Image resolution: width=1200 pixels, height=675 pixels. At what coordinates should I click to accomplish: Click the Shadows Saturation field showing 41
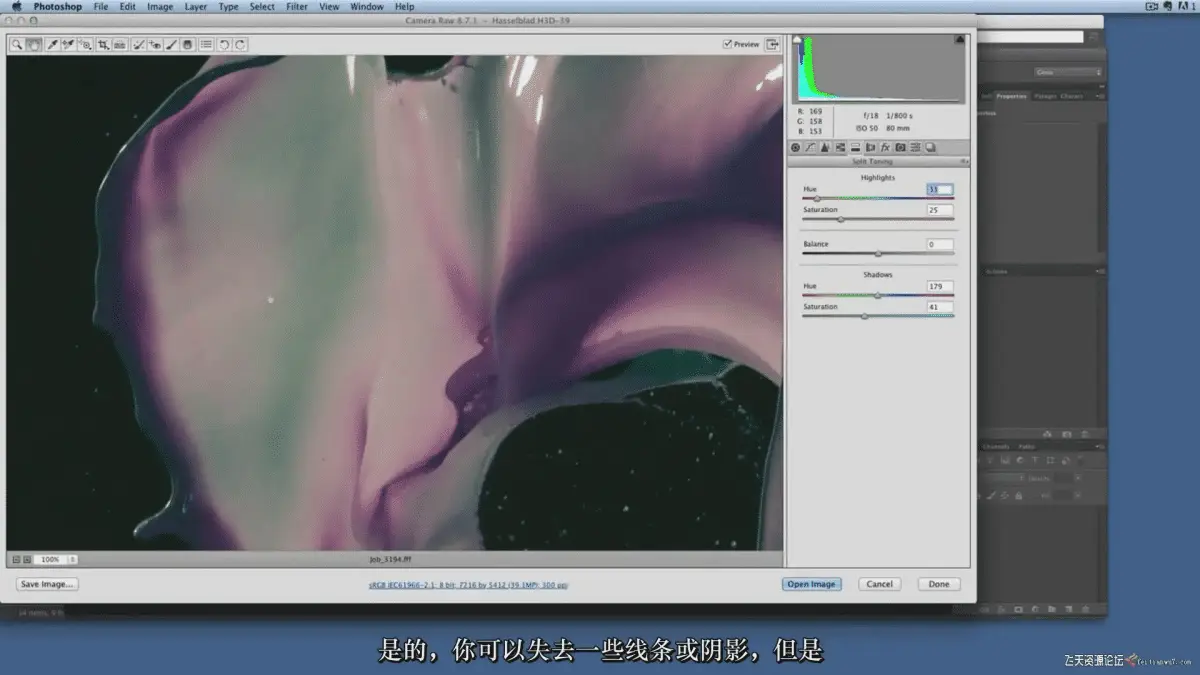(939, 307)
